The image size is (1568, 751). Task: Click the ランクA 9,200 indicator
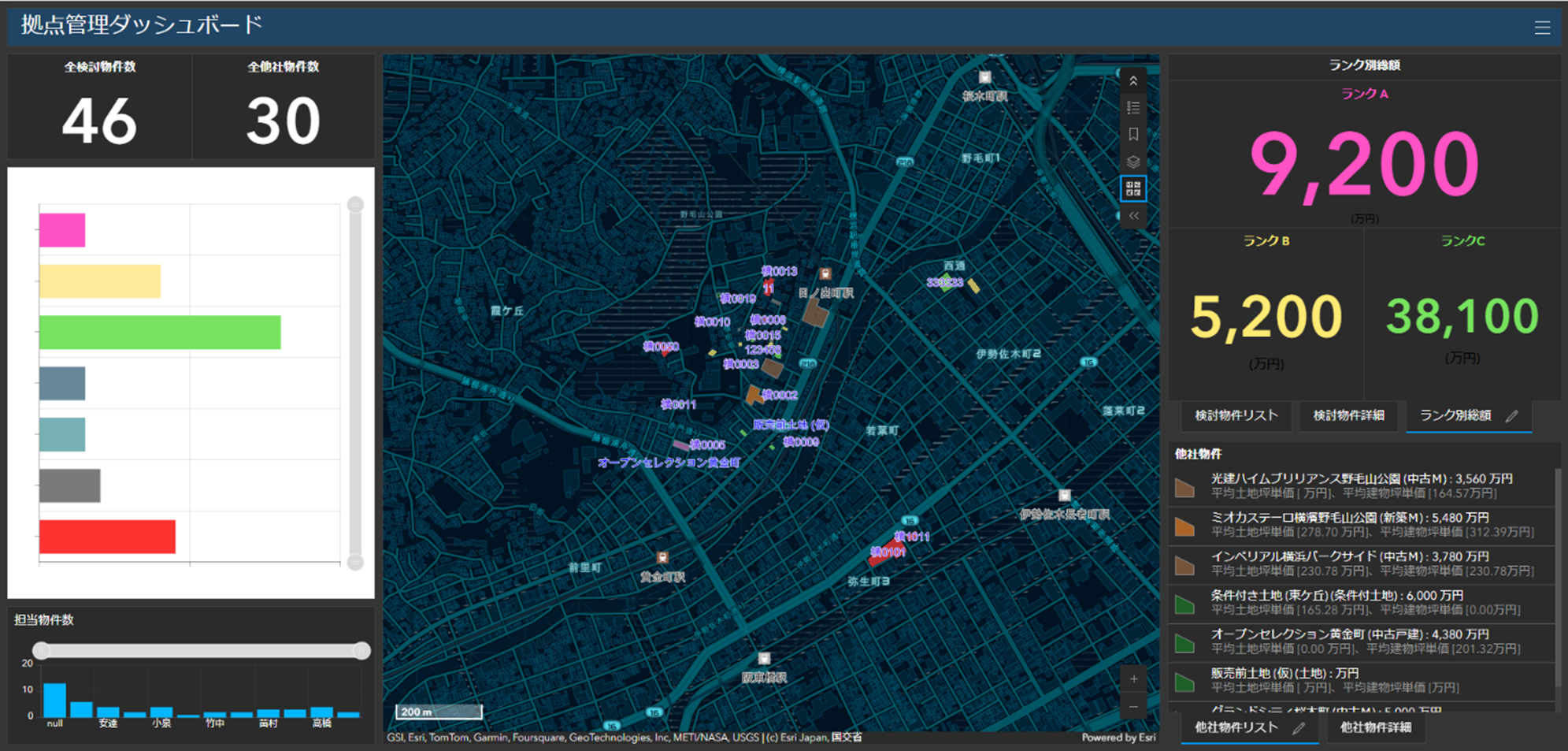[1364, 155]
